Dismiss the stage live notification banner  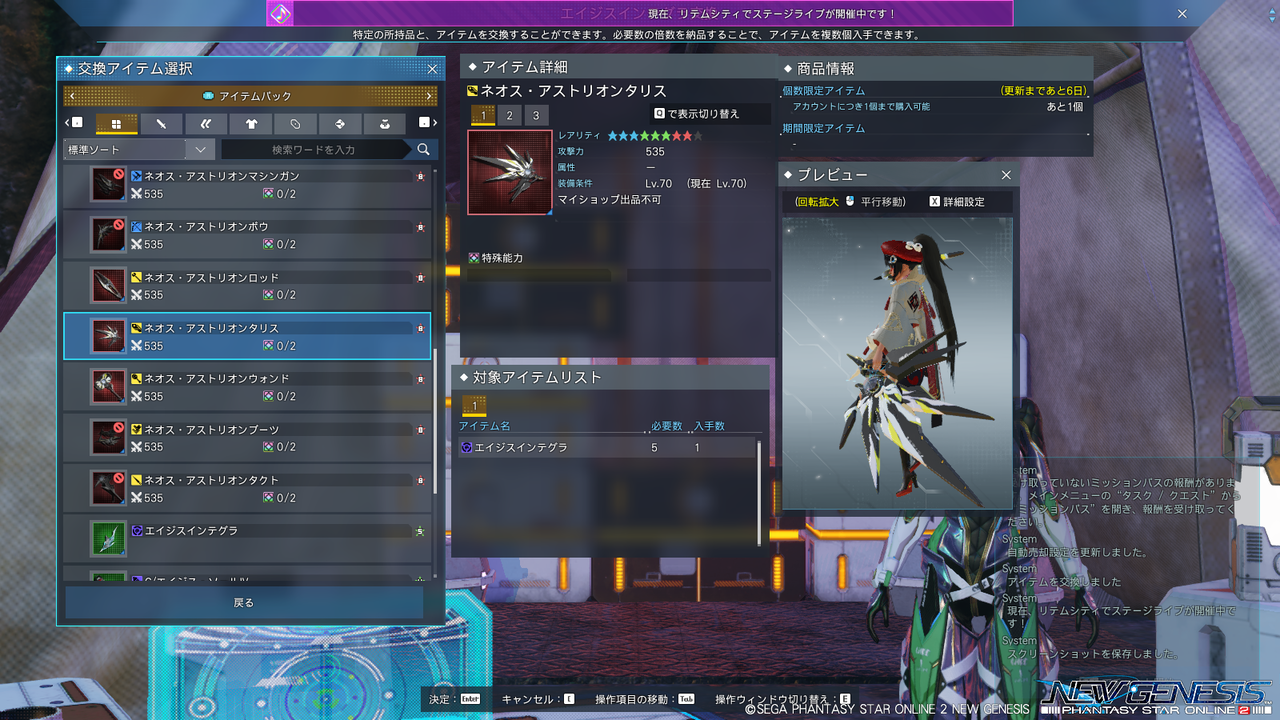pos(1182,14)
